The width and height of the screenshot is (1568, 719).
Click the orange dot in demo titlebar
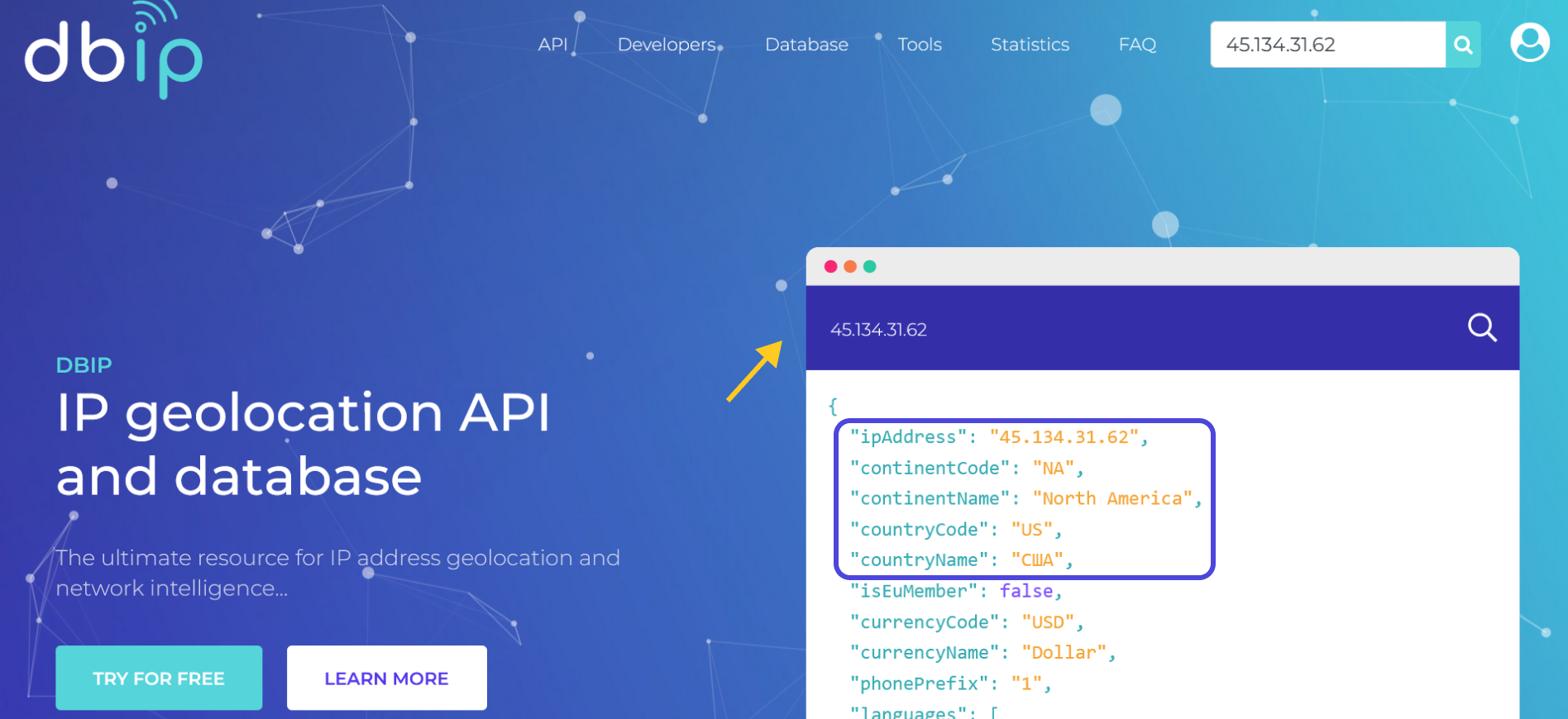(850, 266)
